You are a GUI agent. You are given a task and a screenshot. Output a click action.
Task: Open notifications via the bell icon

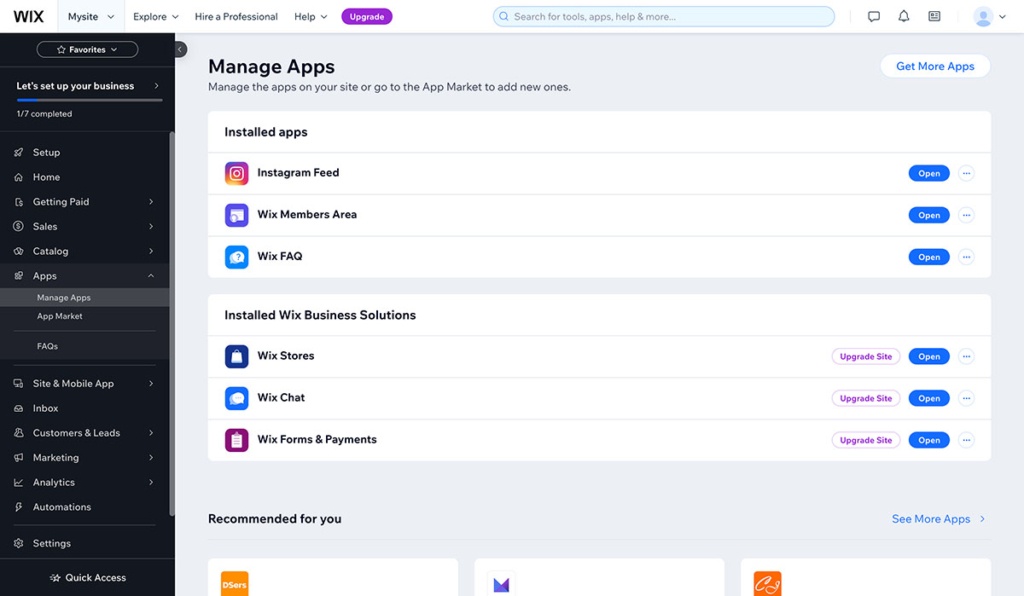tap(903, 16)
